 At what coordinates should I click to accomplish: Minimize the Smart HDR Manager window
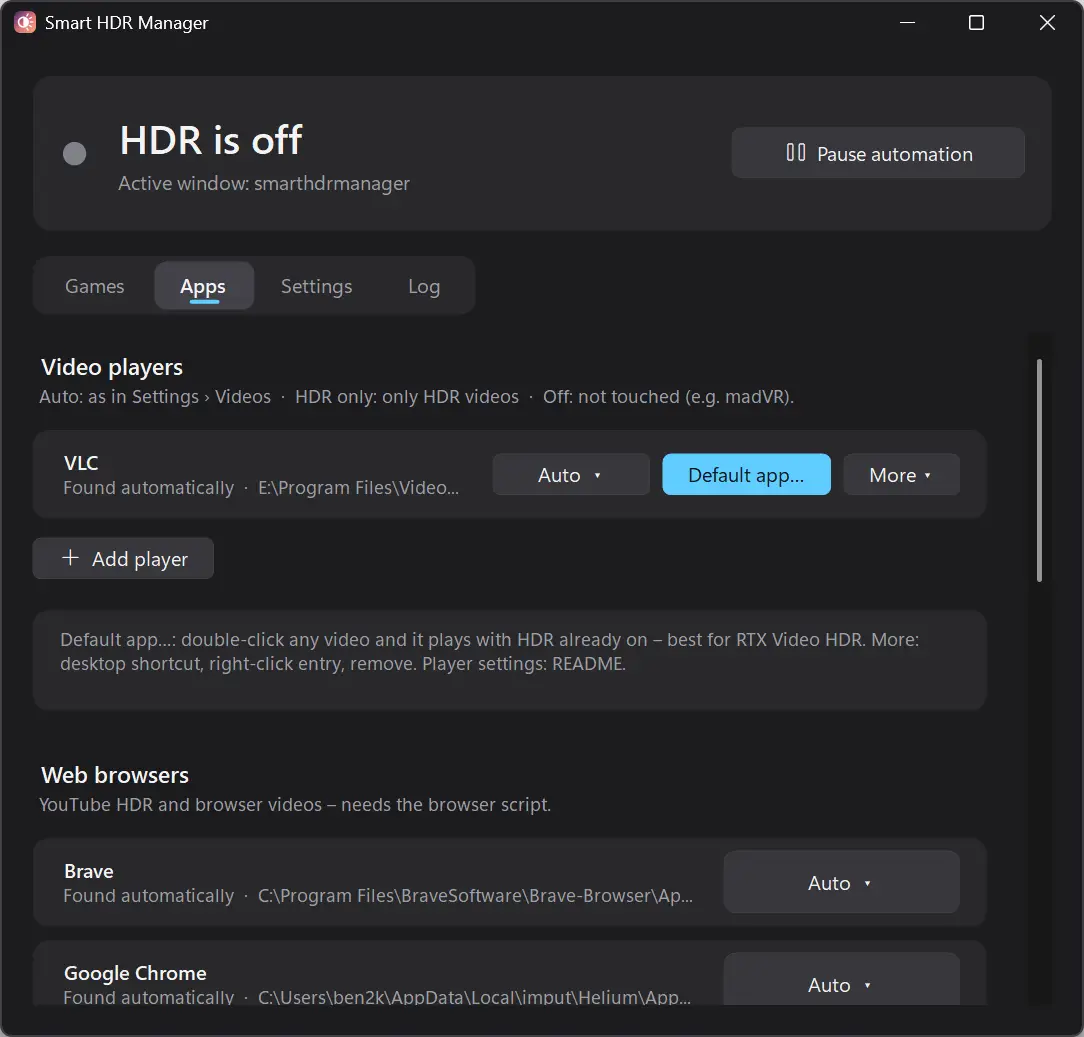coord(907,23)
